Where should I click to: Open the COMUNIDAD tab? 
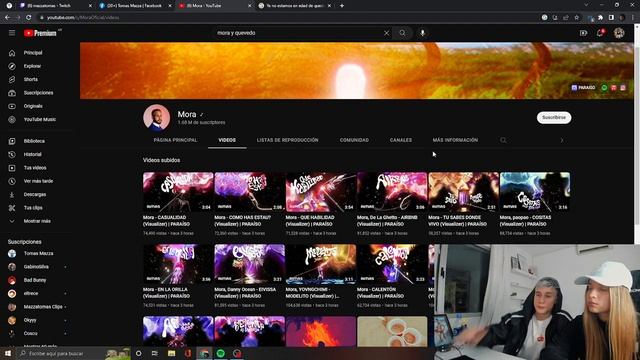(x=354, y=140)
